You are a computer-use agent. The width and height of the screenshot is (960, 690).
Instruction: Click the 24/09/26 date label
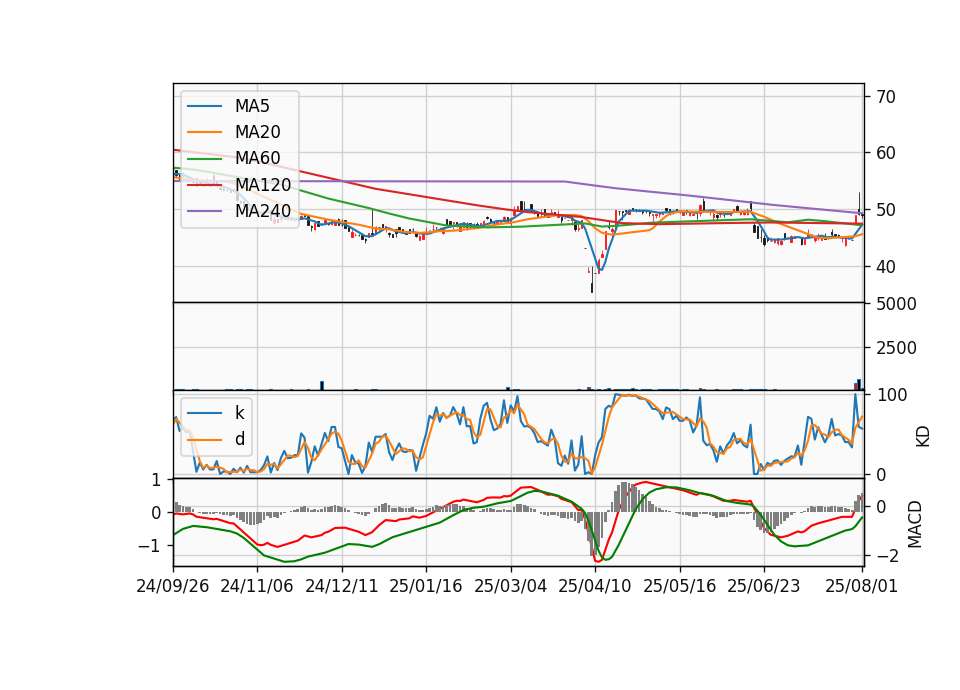tap(173, 586)
